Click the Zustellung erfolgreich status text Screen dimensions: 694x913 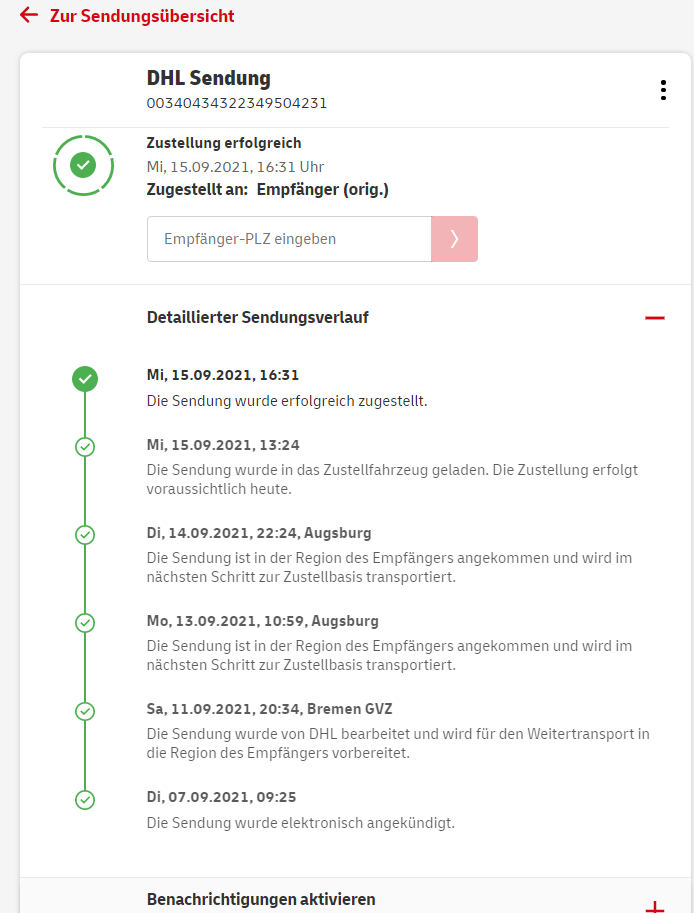pyautogui.click(x=224, y=143)
